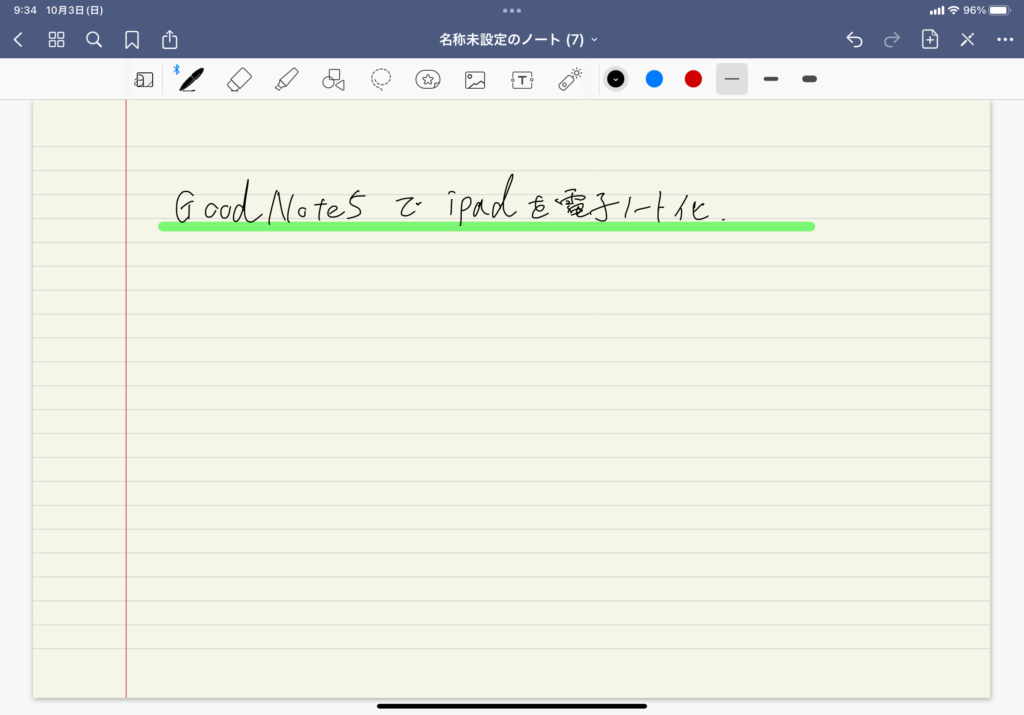Viewport: 1024px width, 715px height.
Task: Choose the red pen color
Action: point(693,79)
